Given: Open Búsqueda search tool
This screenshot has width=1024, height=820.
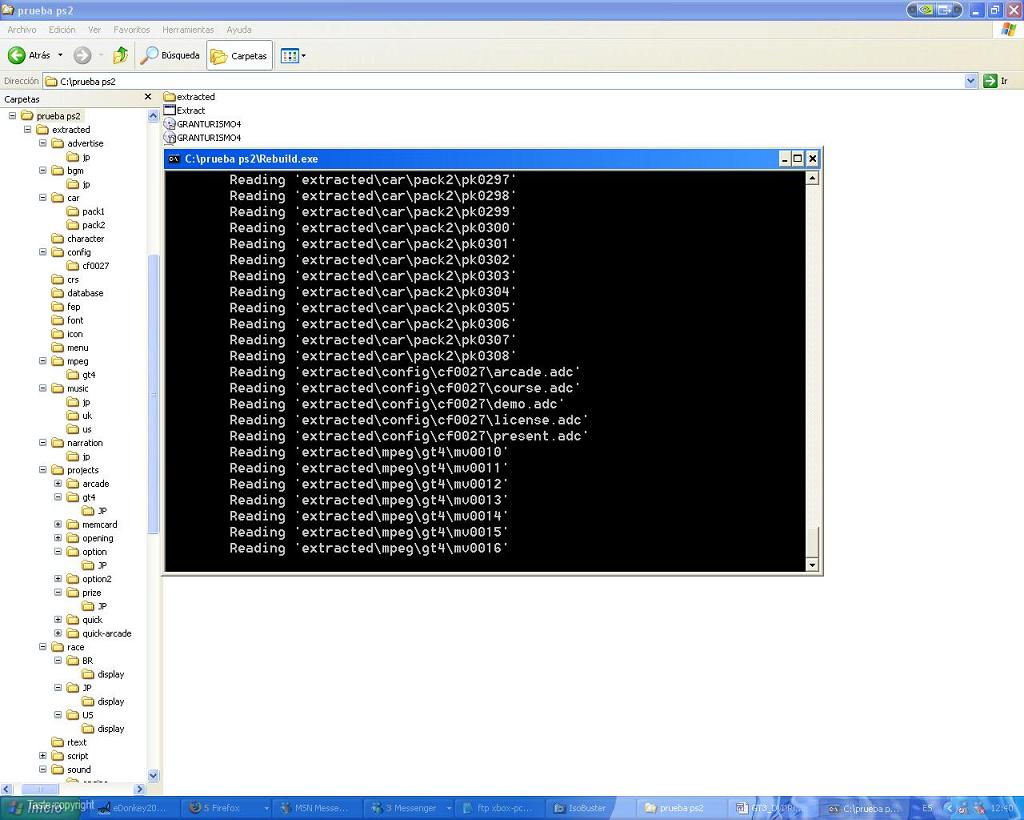Looking at the screenshot, I should pos(170,55).
